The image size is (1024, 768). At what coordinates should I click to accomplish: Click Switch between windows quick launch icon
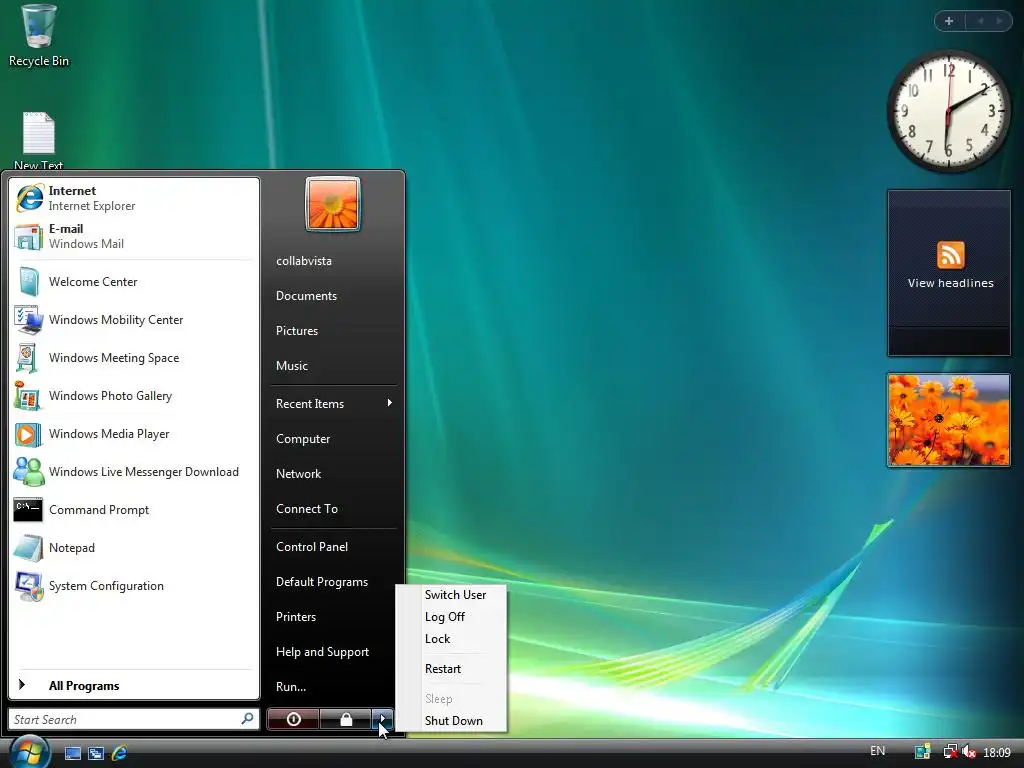coord(96,753)
